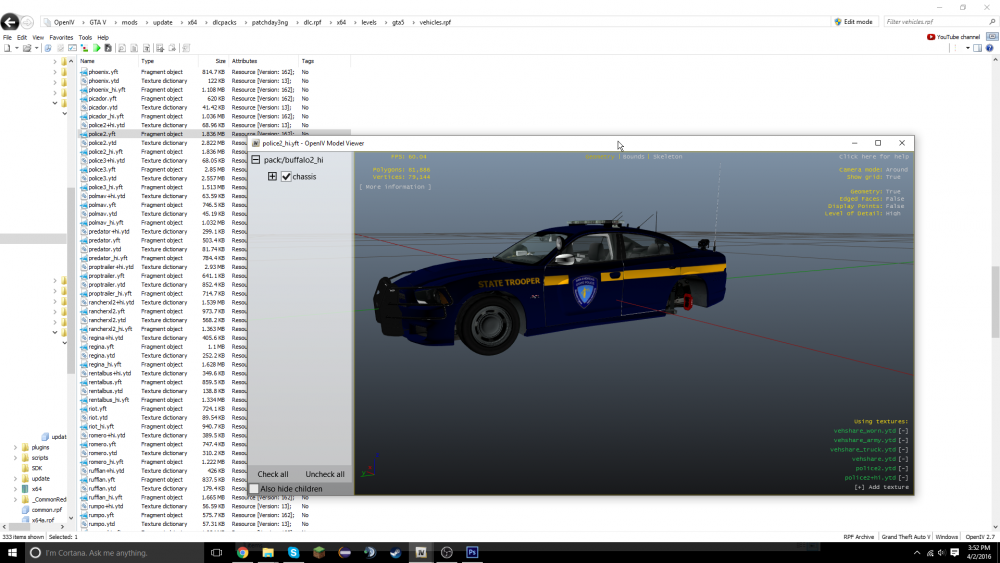Expand the _CommonRed folder in tree
The image size is (1000, 563).
(x=15, y=499)
